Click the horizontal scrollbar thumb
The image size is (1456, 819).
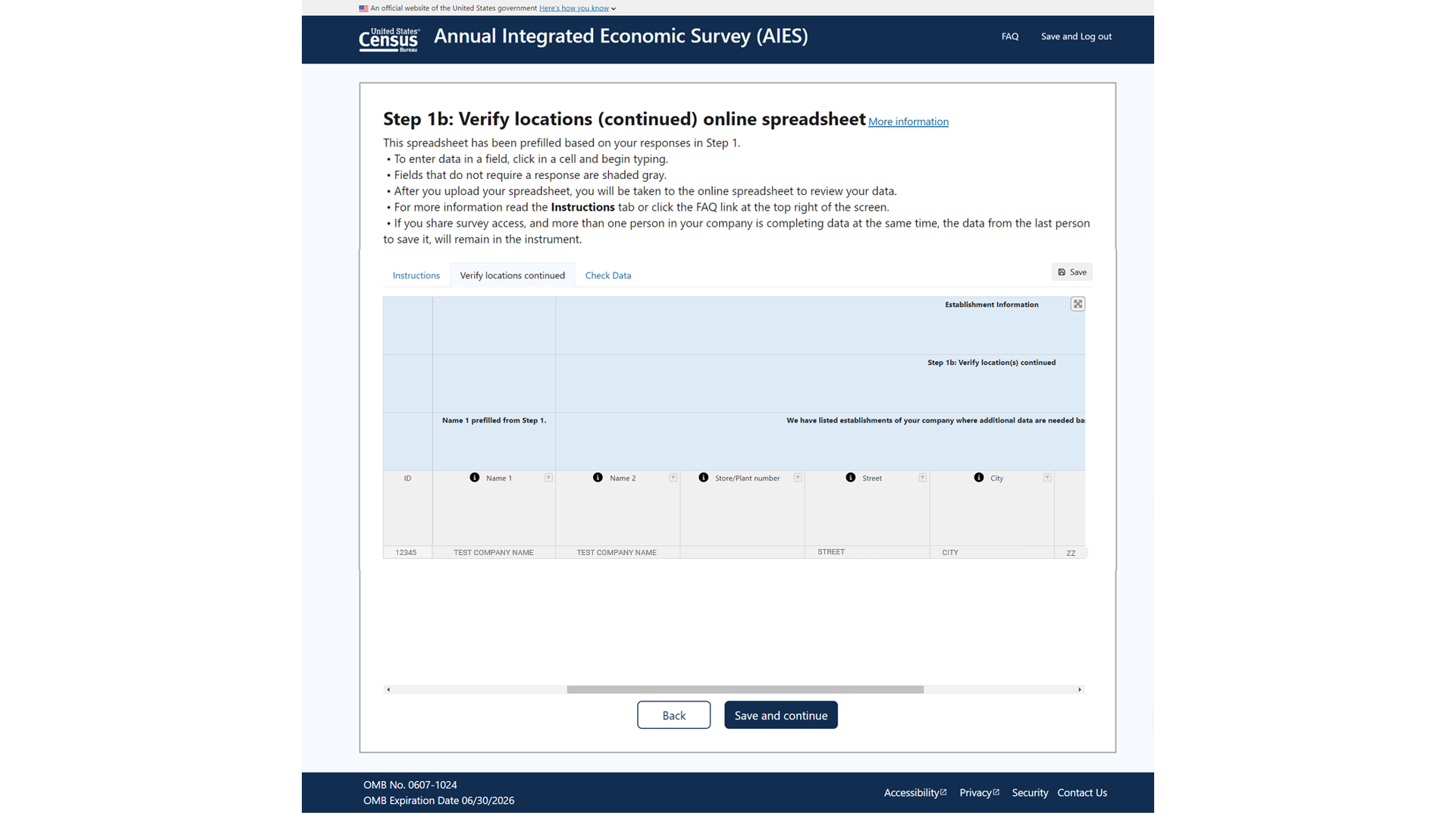pos(745,689)
